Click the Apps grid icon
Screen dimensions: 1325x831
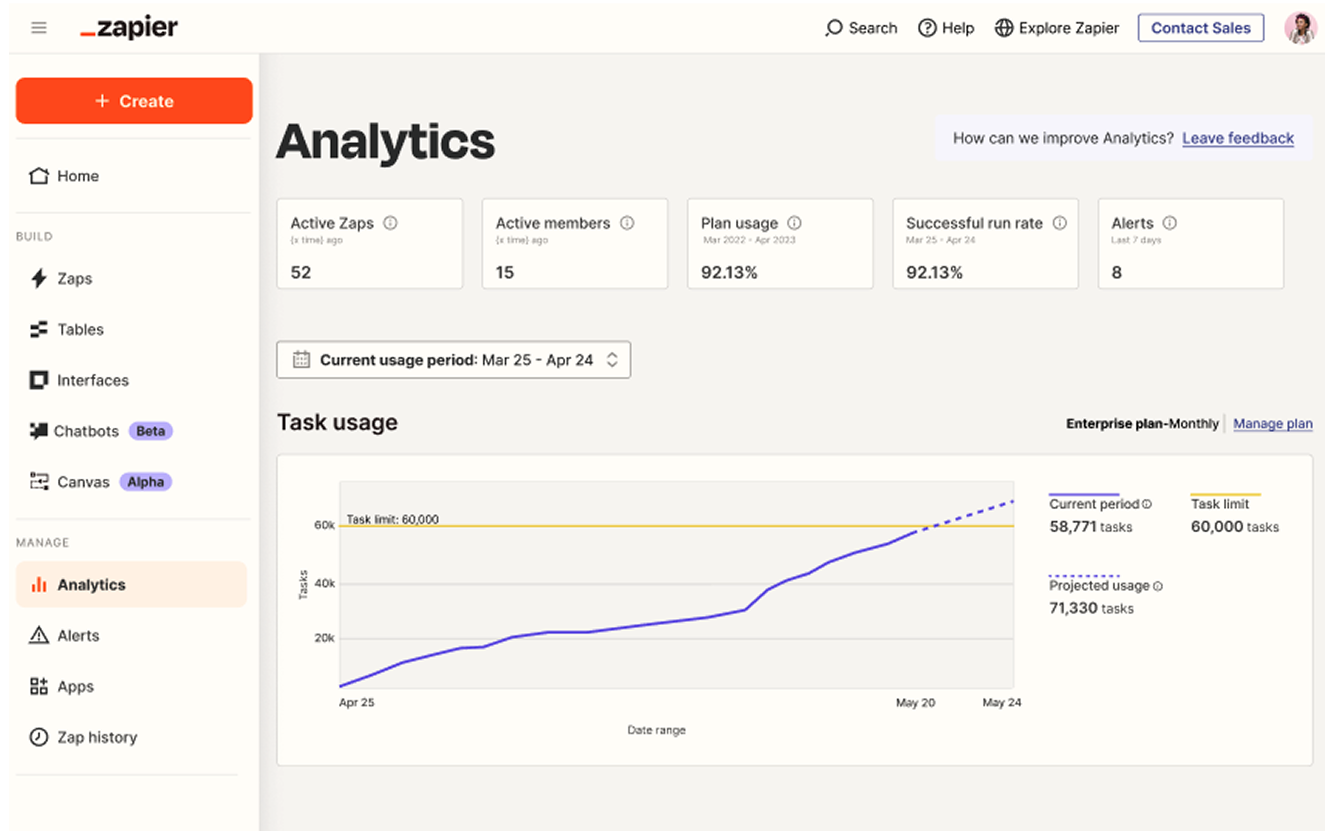[x=39, y=687]
